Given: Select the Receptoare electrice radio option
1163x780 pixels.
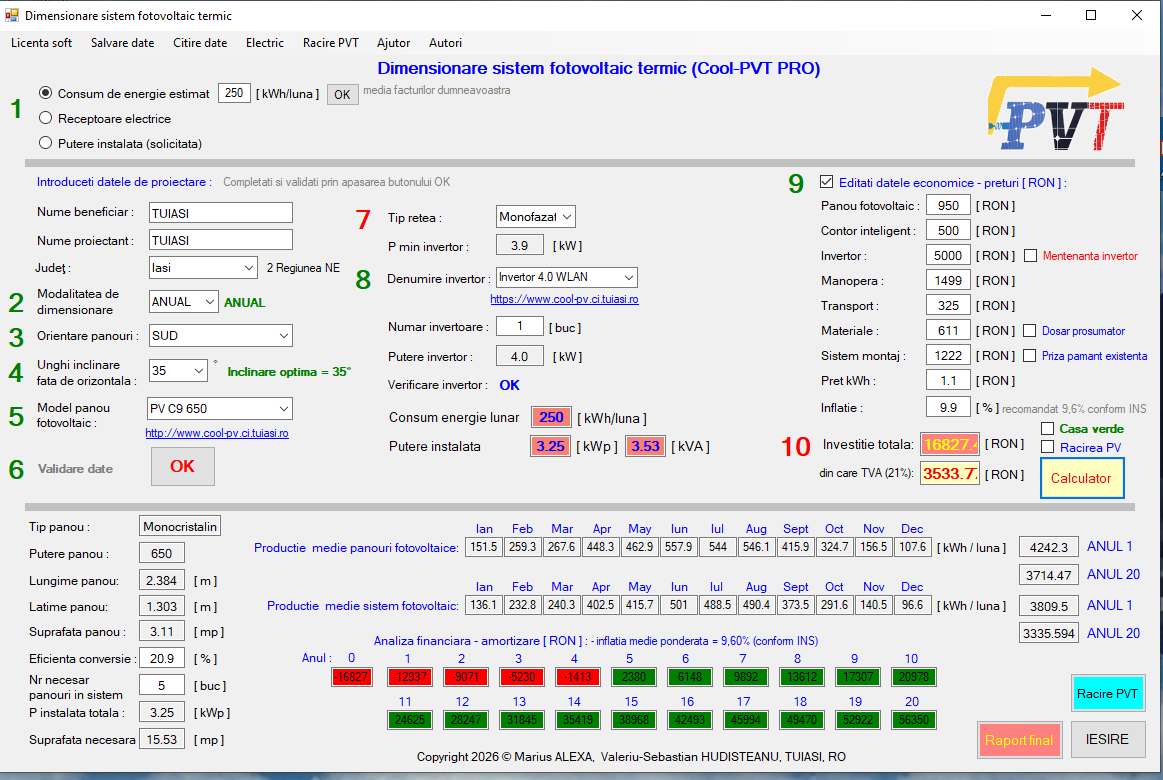Looking at the screenshot, I should pos(46,118).
